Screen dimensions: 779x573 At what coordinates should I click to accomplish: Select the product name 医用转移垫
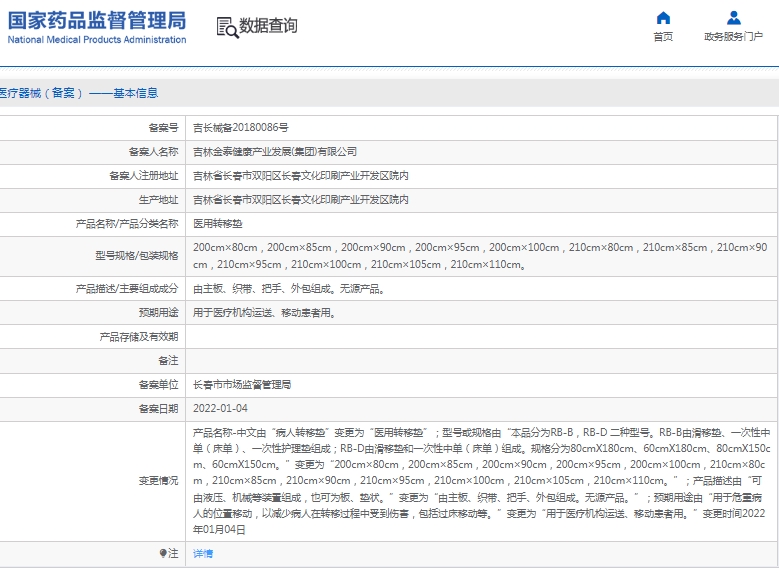point(218,224)
